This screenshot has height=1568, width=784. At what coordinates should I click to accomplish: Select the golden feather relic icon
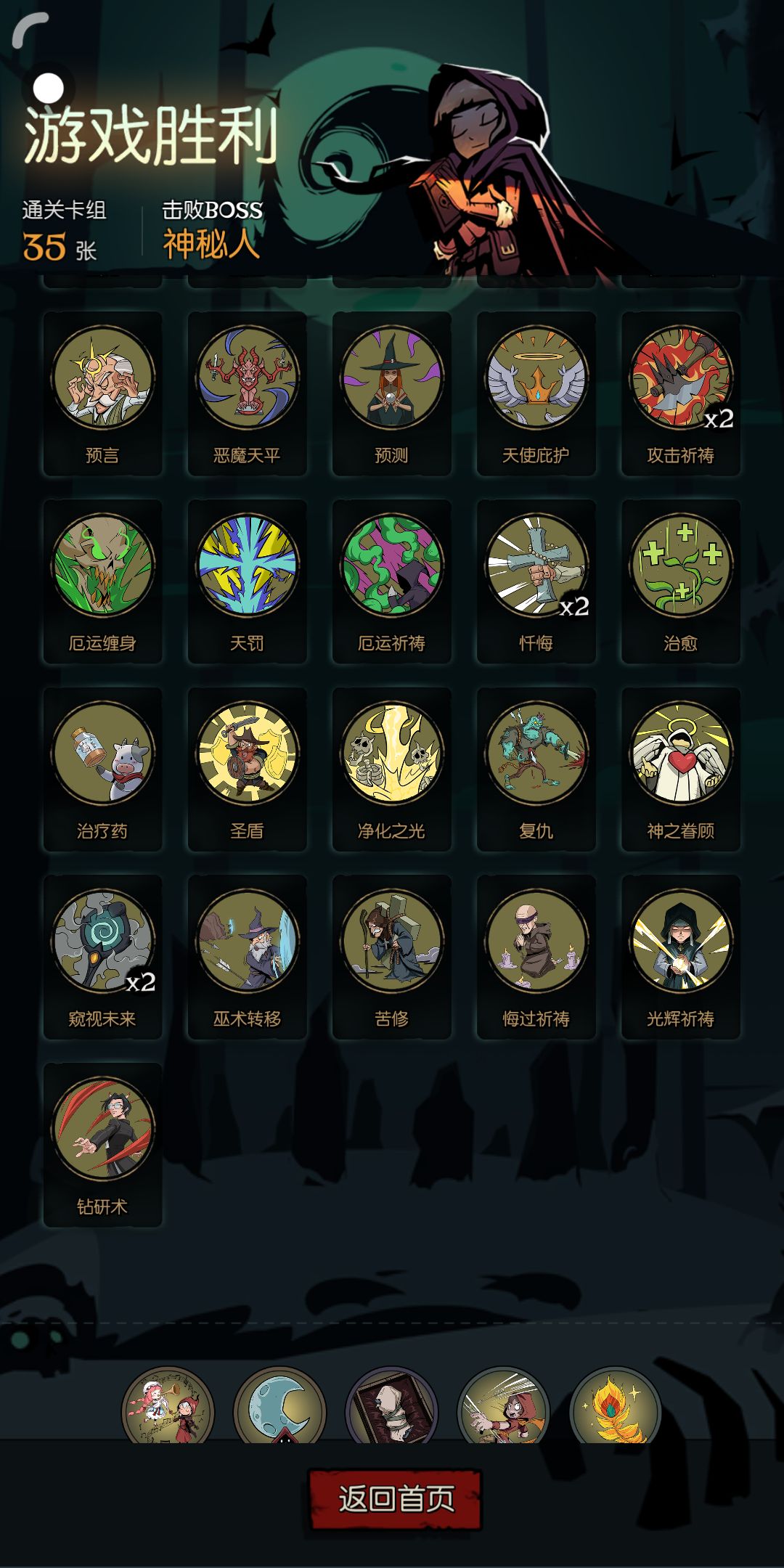click(616, 1407)
